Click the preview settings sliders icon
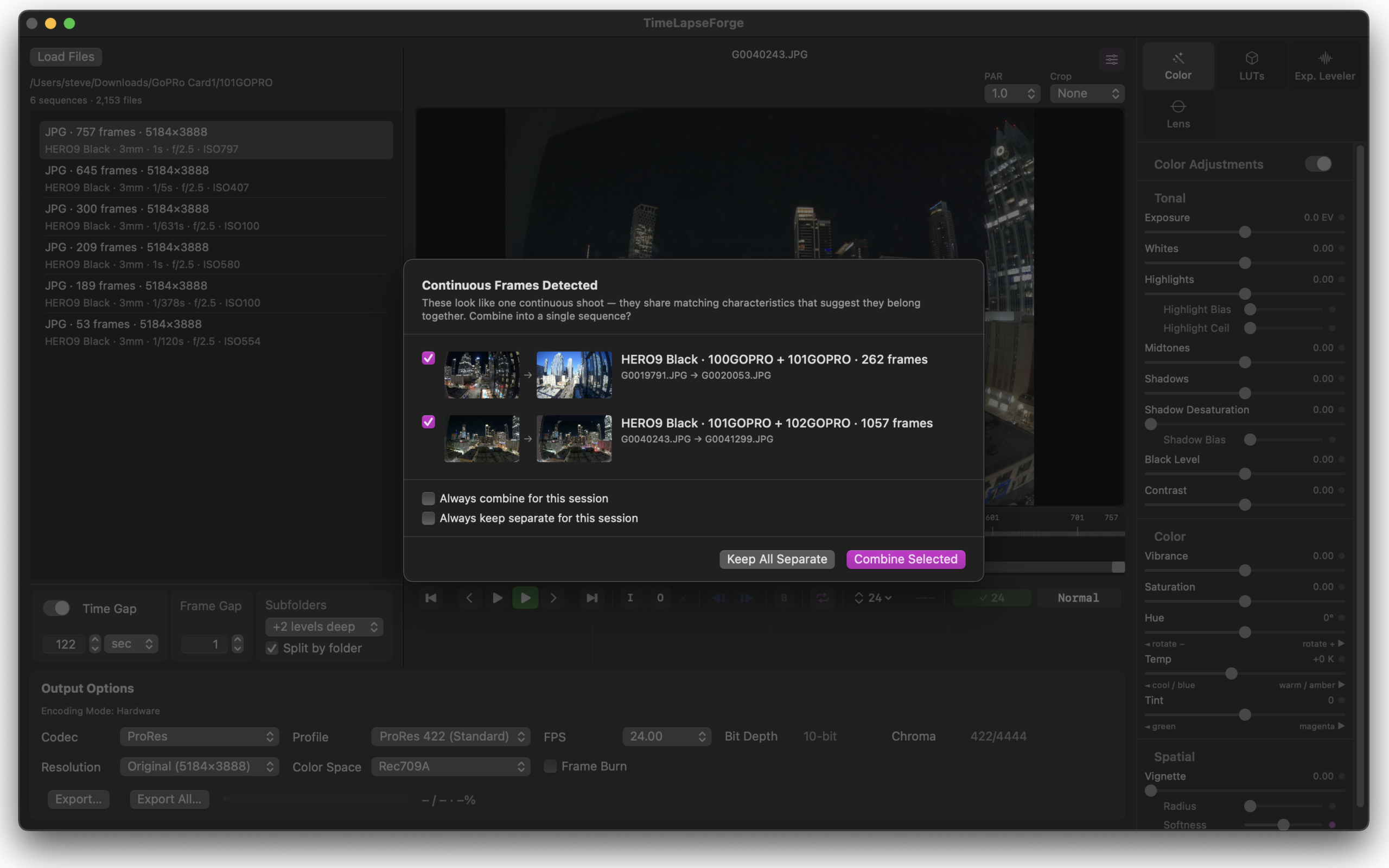The image size is (1389, 868). coord(1111,59)
